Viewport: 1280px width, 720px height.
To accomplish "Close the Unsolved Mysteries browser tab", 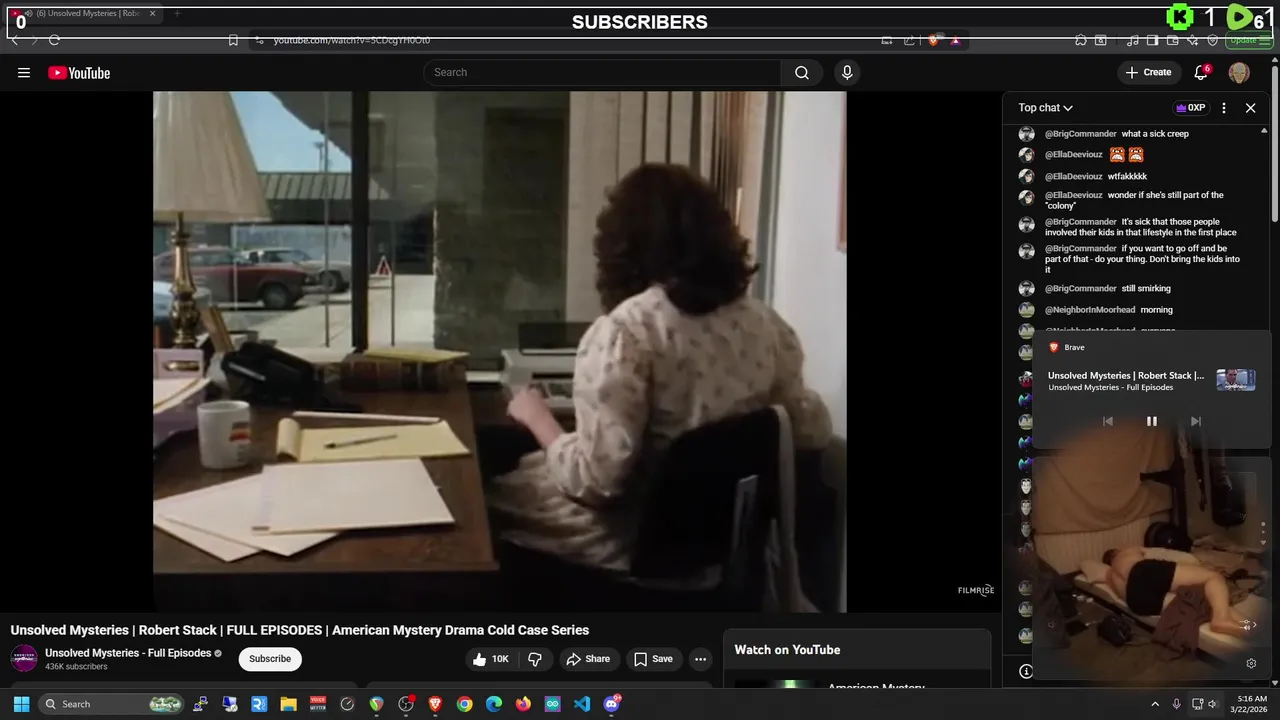I will tap(153, 13).
